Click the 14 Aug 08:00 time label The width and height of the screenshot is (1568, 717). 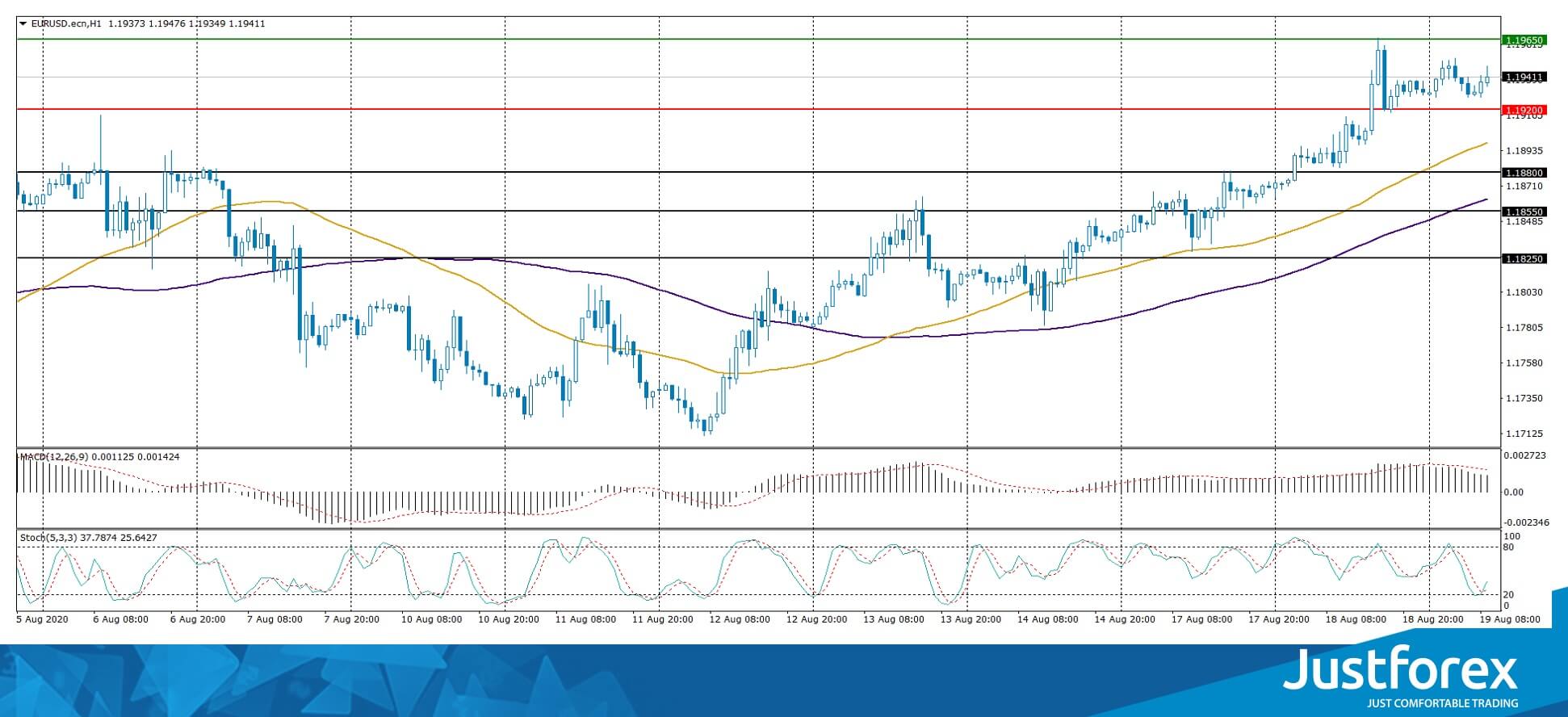point(1048,620)
